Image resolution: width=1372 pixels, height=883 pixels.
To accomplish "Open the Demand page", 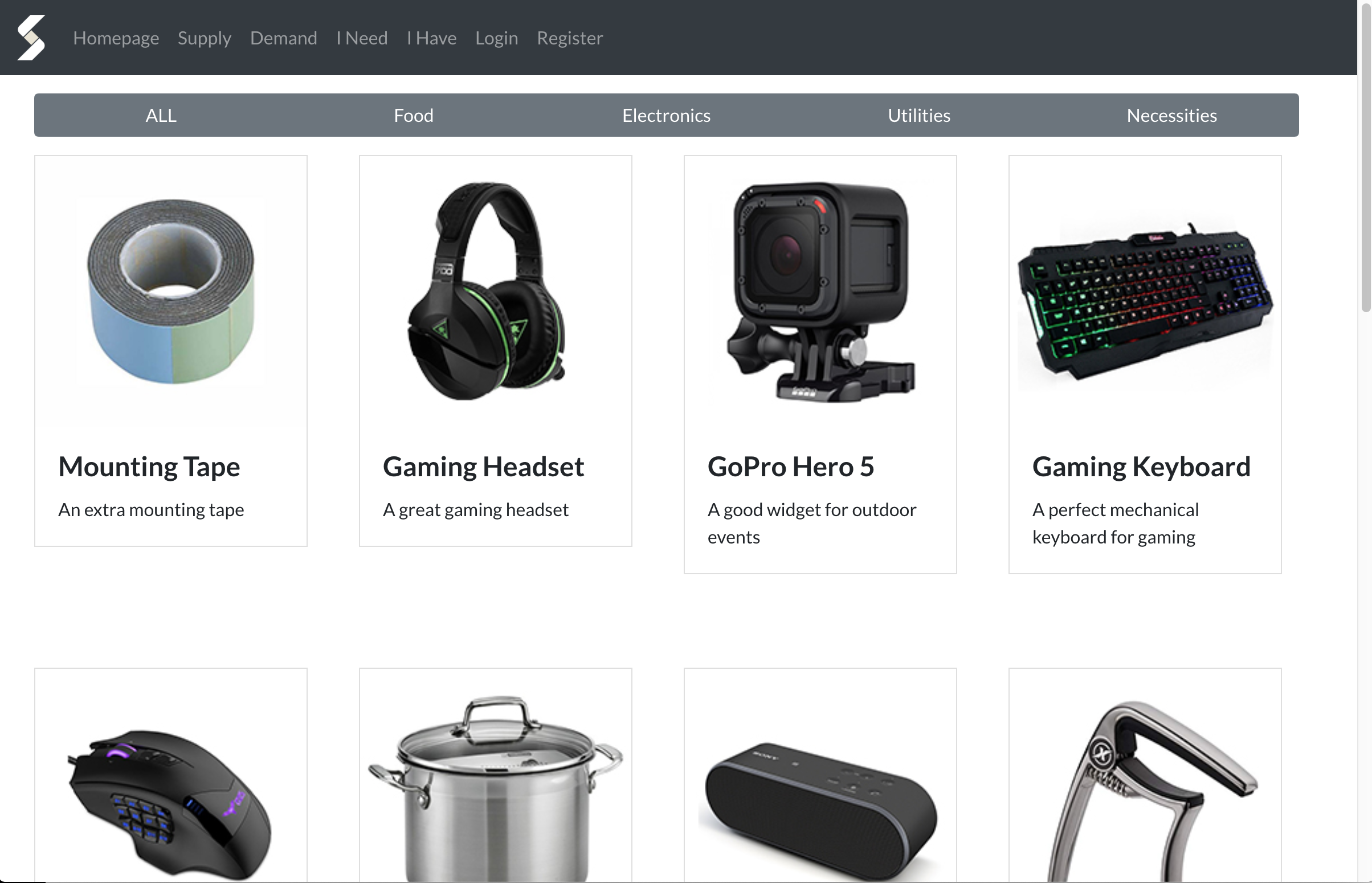I will (x=283, y=38).
